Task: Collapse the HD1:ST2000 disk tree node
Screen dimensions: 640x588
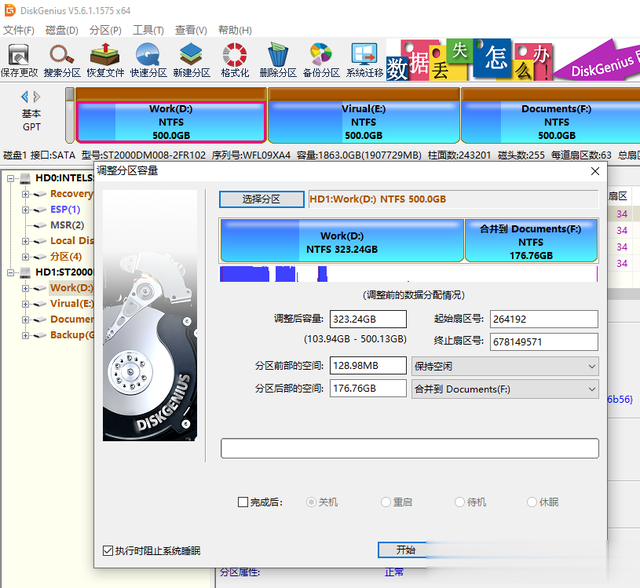Action: click(x=10, y=272)
